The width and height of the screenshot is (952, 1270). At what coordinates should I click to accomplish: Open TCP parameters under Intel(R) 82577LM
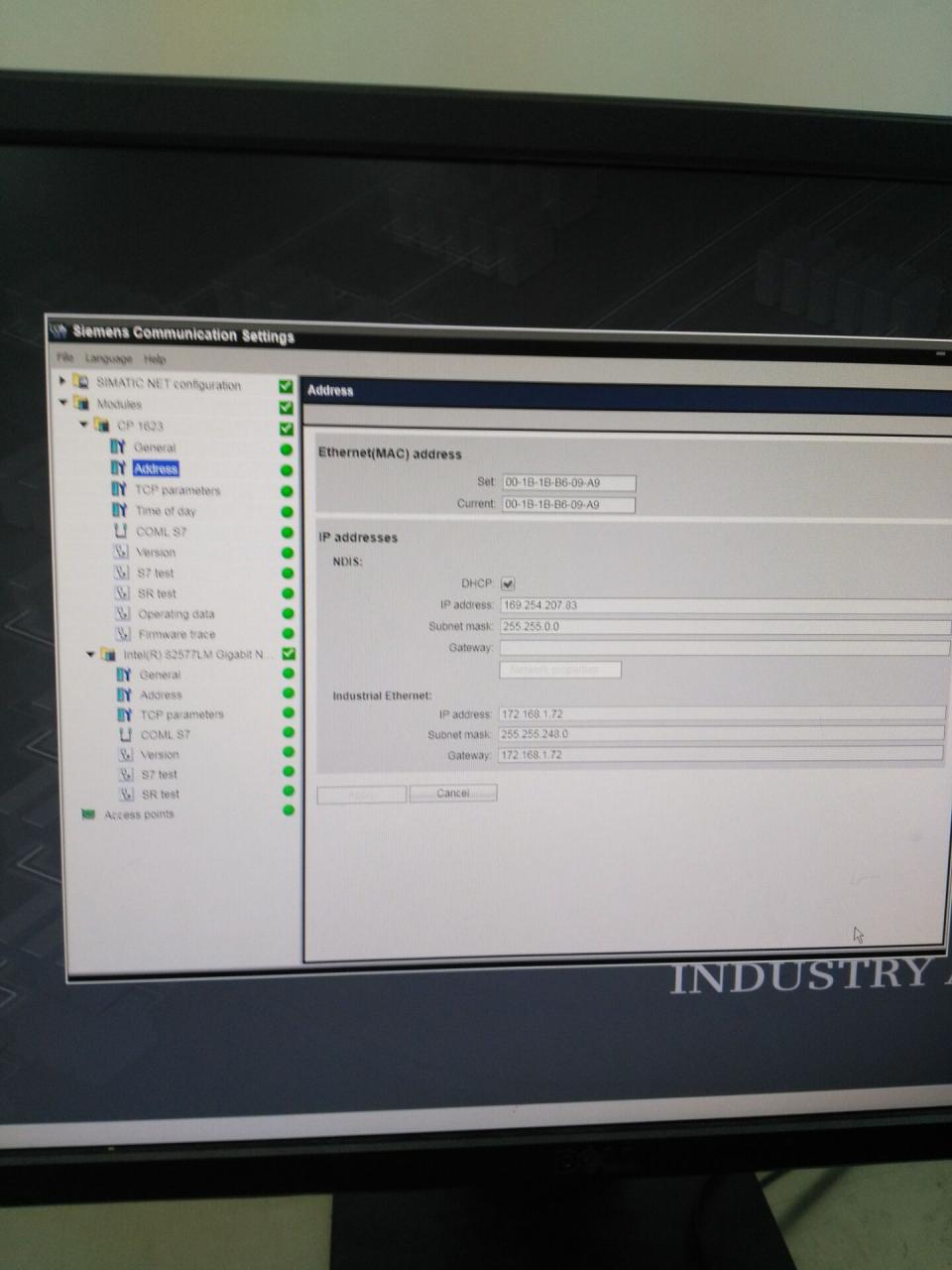click(x=181, y=714)
